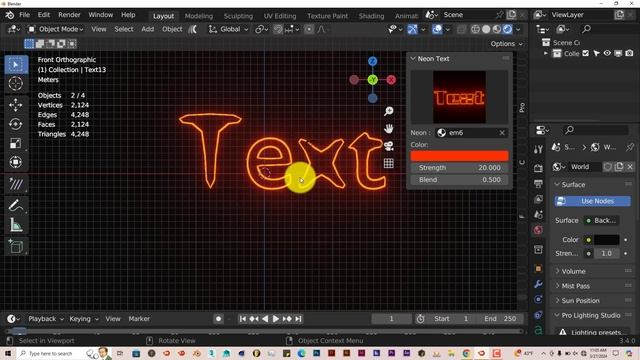Toggle proportional editing in the header
The height and width of the screenshot is (360, 640).
click(309, 29)
